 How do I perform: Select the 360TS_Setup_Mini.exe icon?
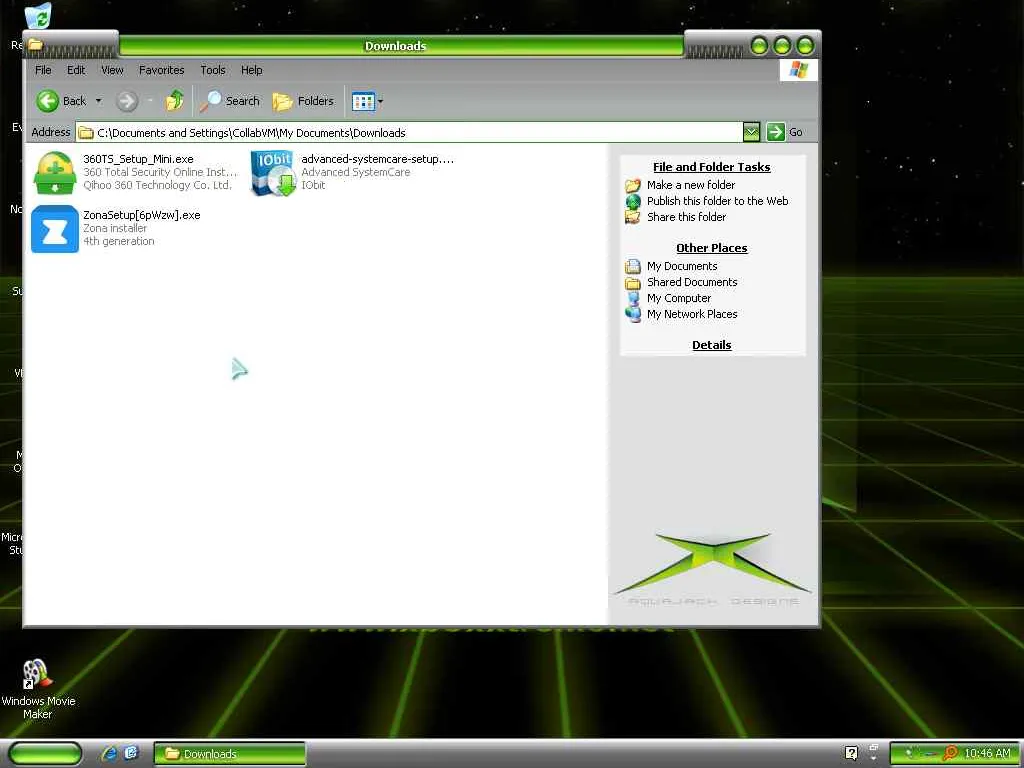[55, 173]
